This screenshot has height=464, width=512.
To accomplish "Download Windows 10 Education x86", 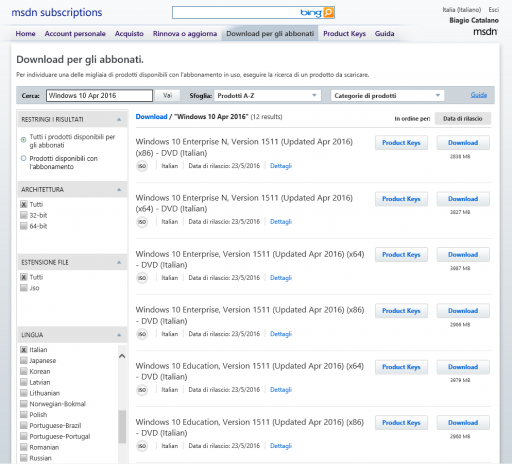I will (x=463, y=423).
